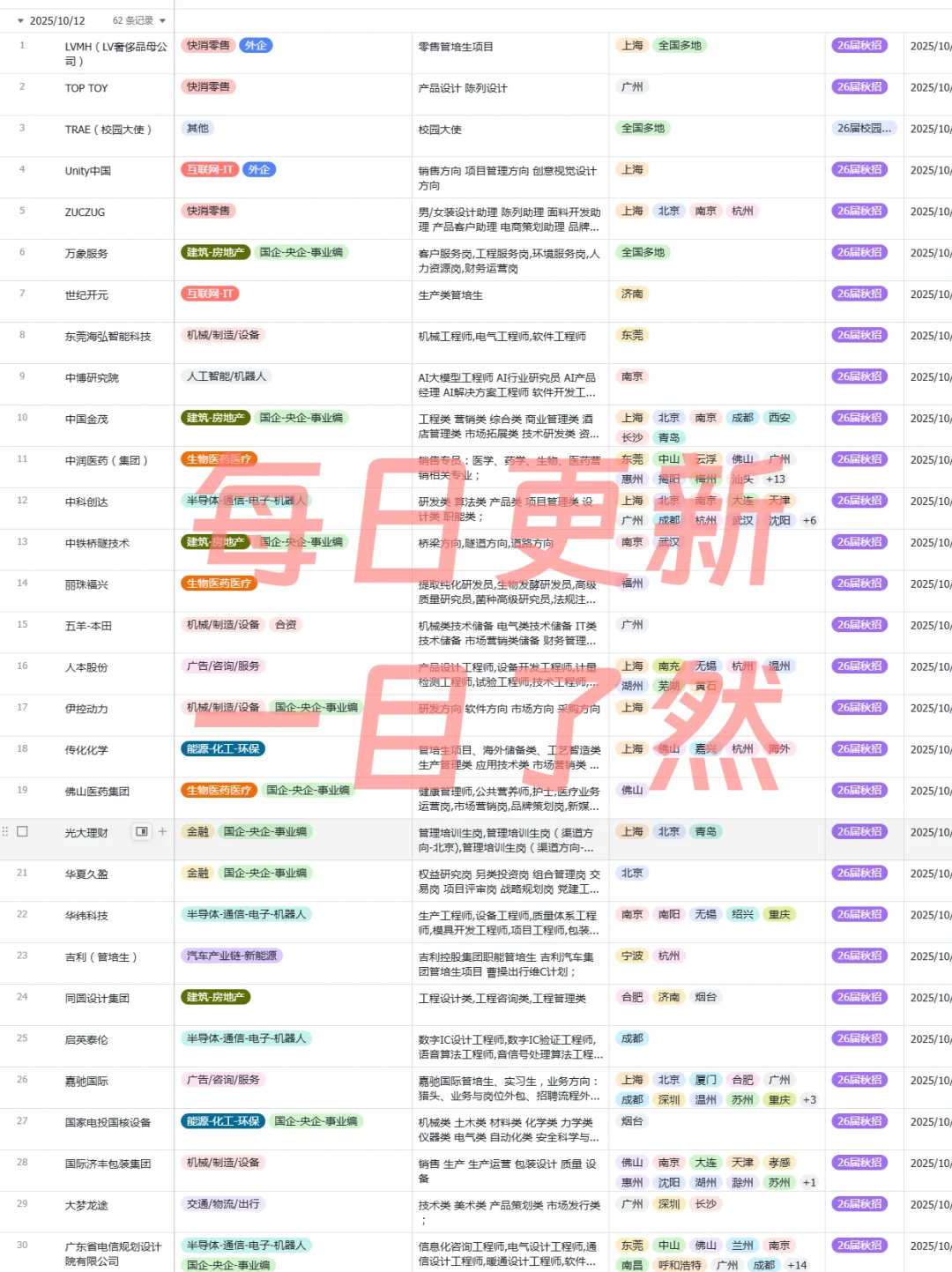
Task: Click the 烟台 city tag on the 同圆设计集团 row
Action: point(705,997)
